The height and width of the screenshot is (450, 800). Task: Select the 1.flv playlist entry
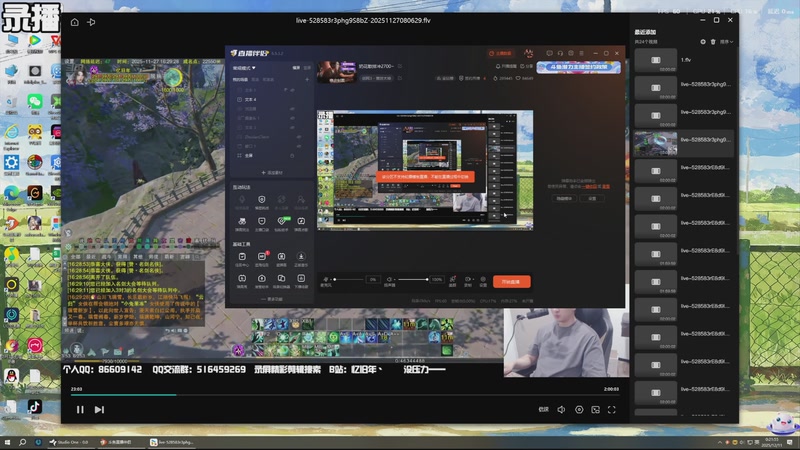coord(684,60)
